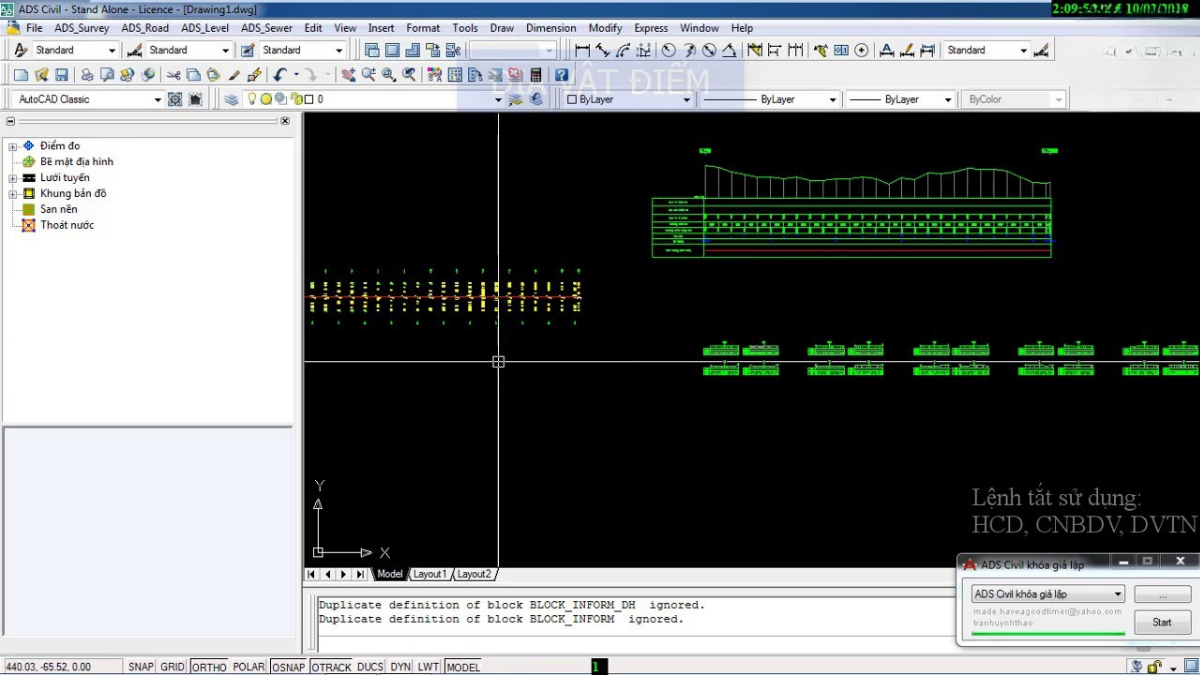Viewport: 1200px width, 675px height.
Task: Click the Help question mark icon
Action: [x=561, y=75]
